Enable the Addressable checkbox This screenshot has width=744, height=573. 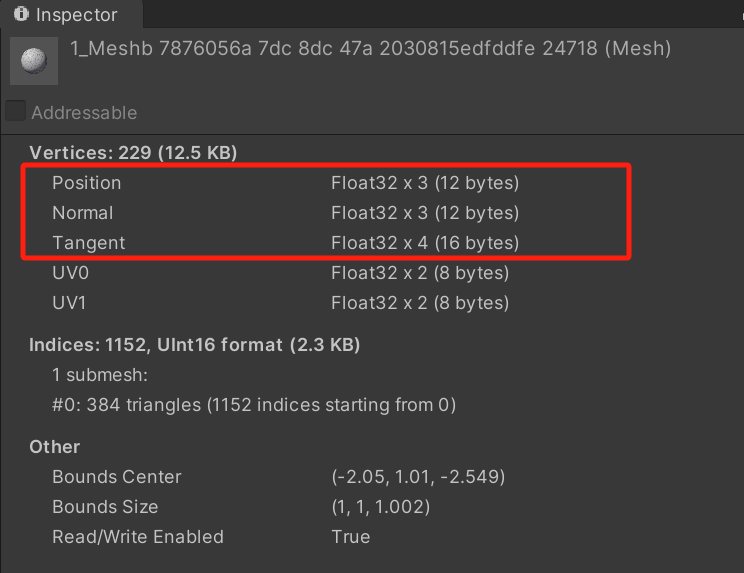16,112
